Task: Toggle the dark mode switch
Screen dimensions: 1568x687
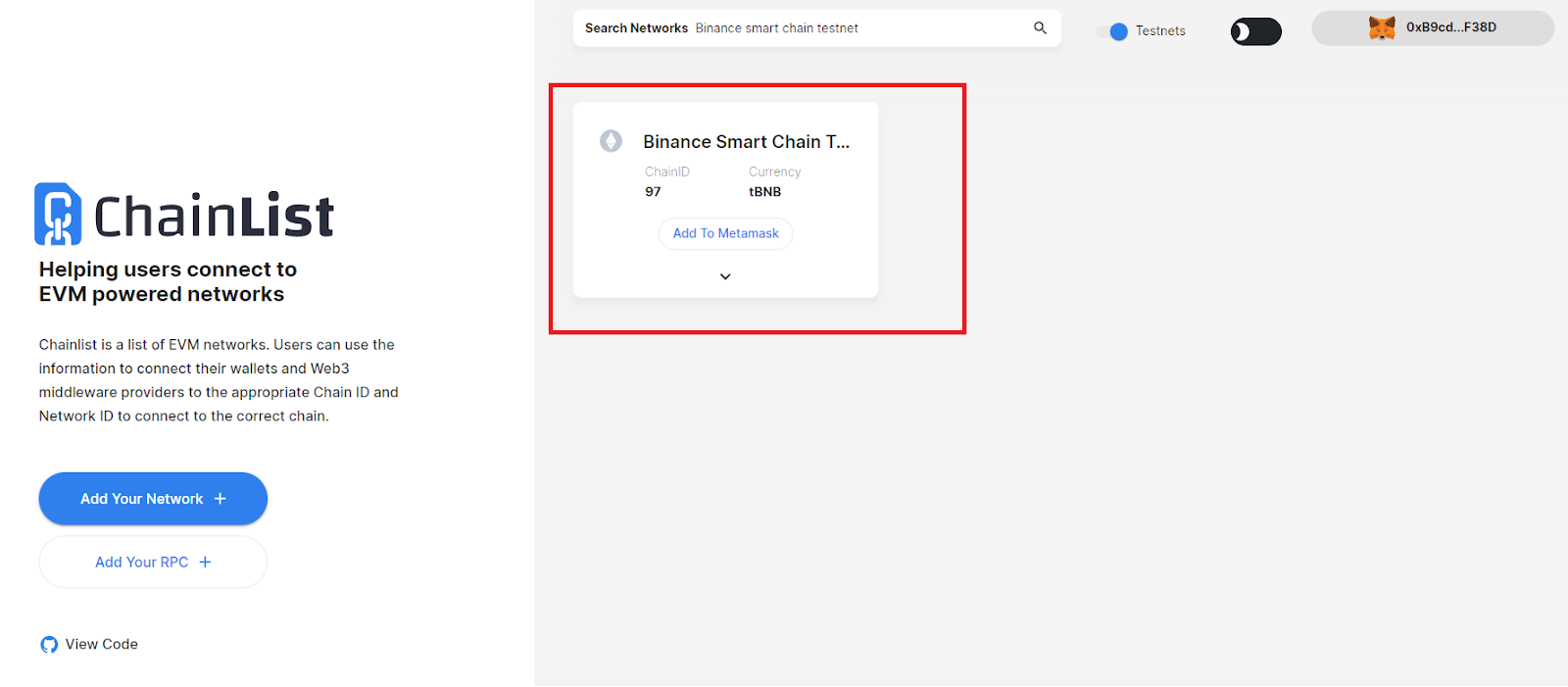Action: coord(1256,31)
